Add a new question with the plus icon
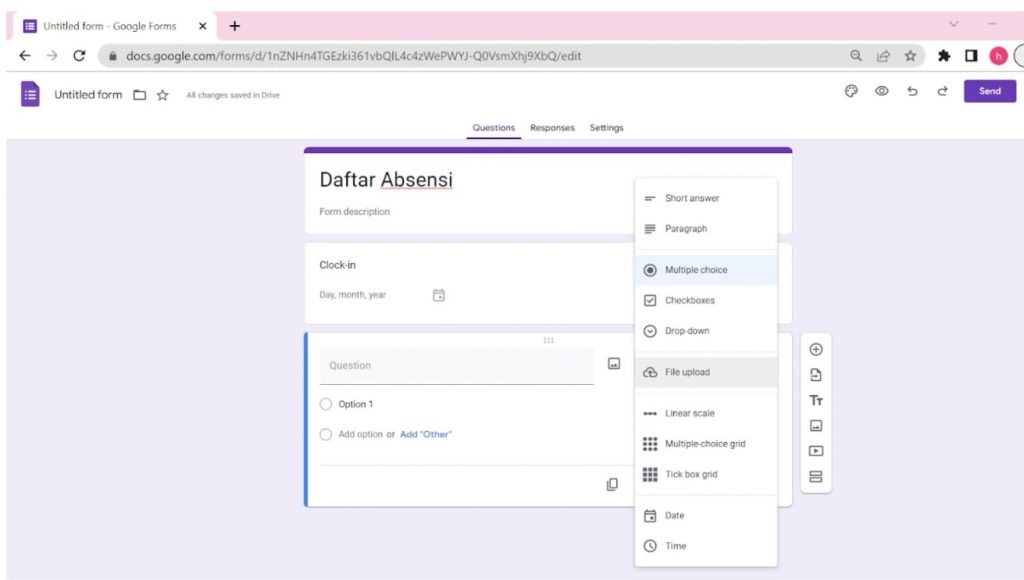The height and width of the screenshot is (580, 1024). pos(816,349)
